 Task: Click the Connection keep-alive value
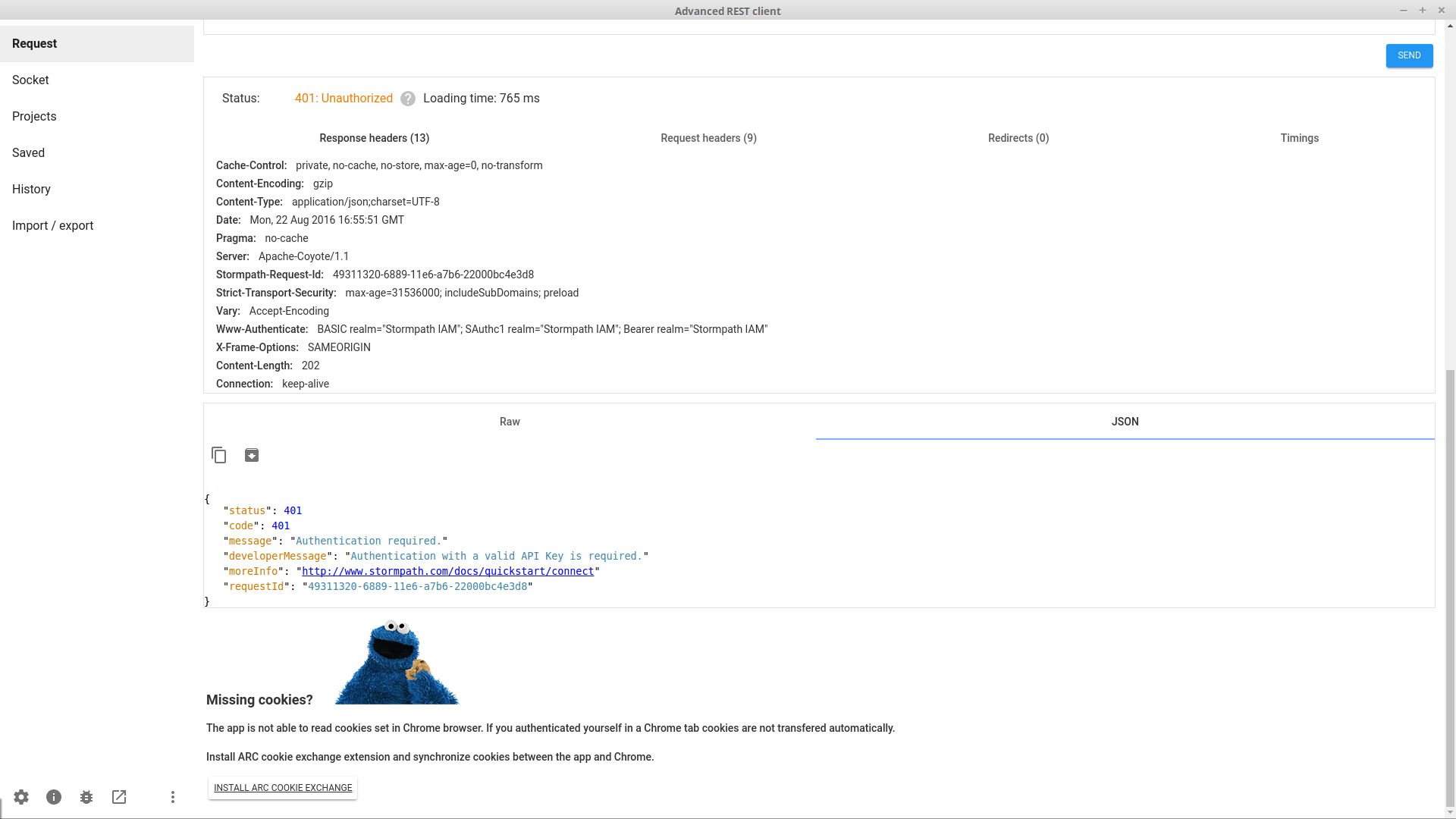[x=306, y=384]
